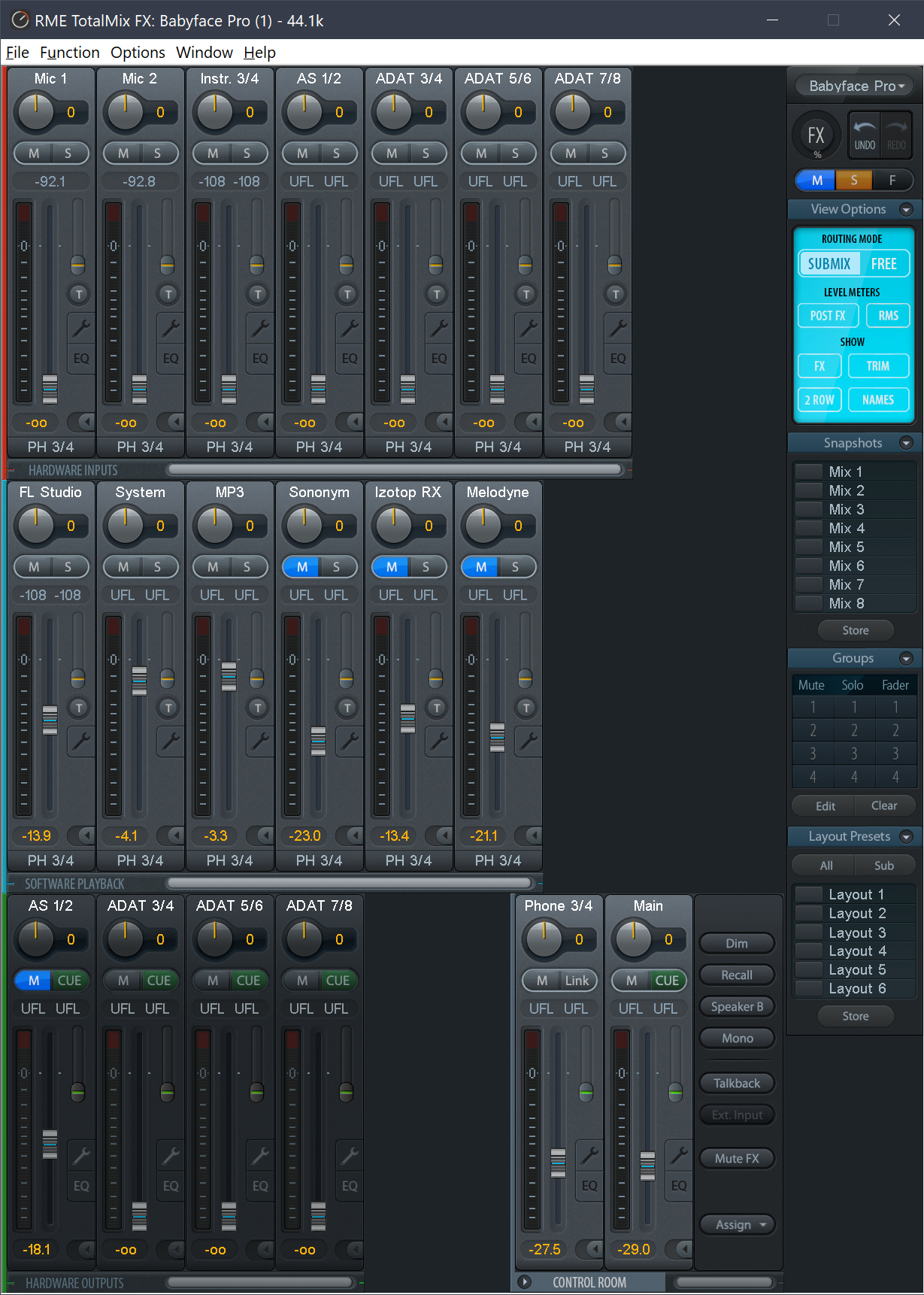Click the Undo arrow button

pos(865,135)
